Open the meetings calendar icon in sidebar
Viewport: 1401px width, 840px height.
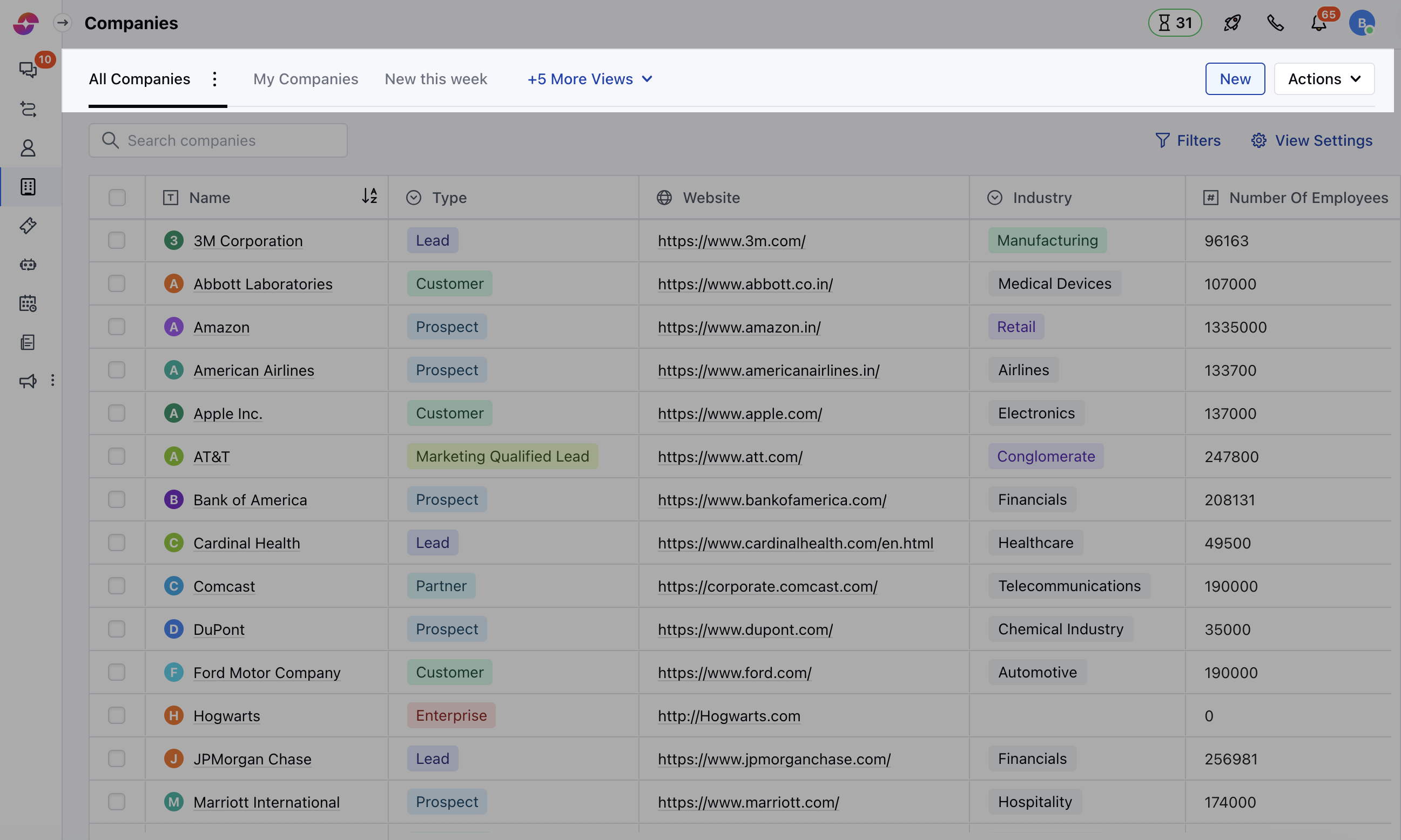[27, 303]
